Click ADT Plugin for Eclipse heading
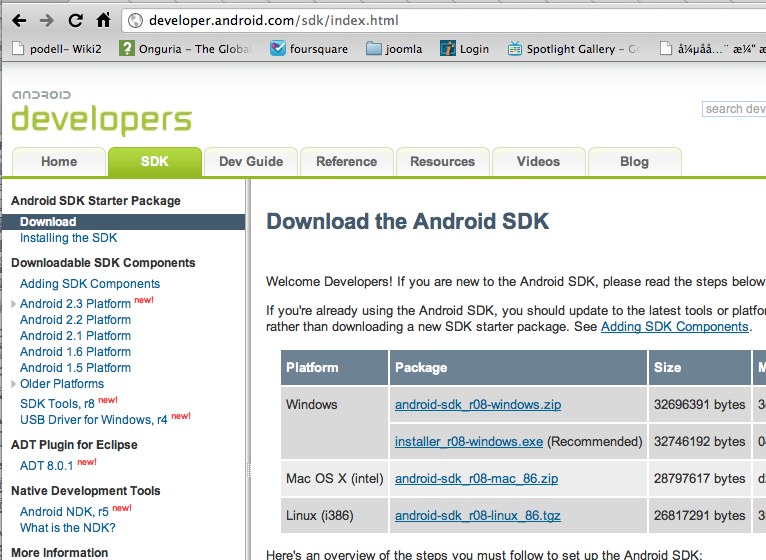 (74, 445)
